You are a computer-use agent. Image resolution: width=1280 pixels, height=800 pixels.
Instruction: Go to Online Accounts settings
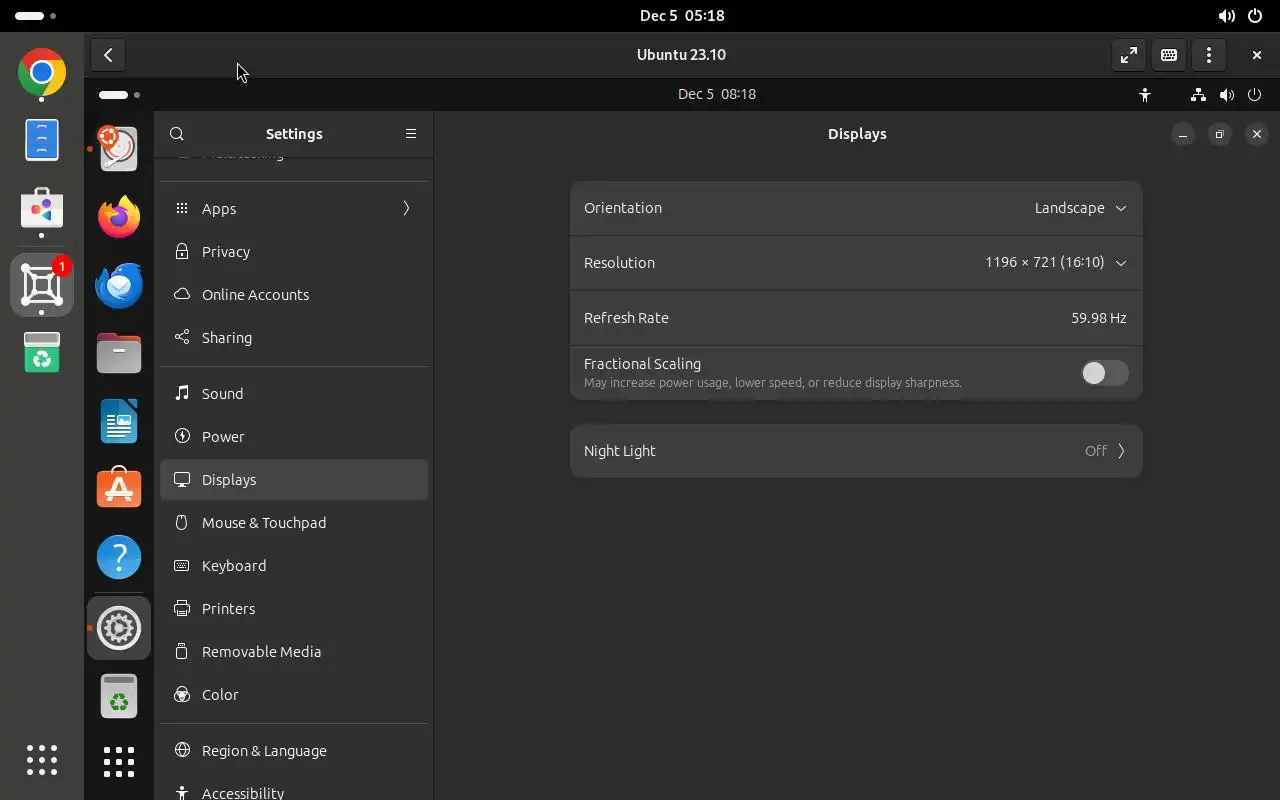pyautogui.click(x=294, y=295)
